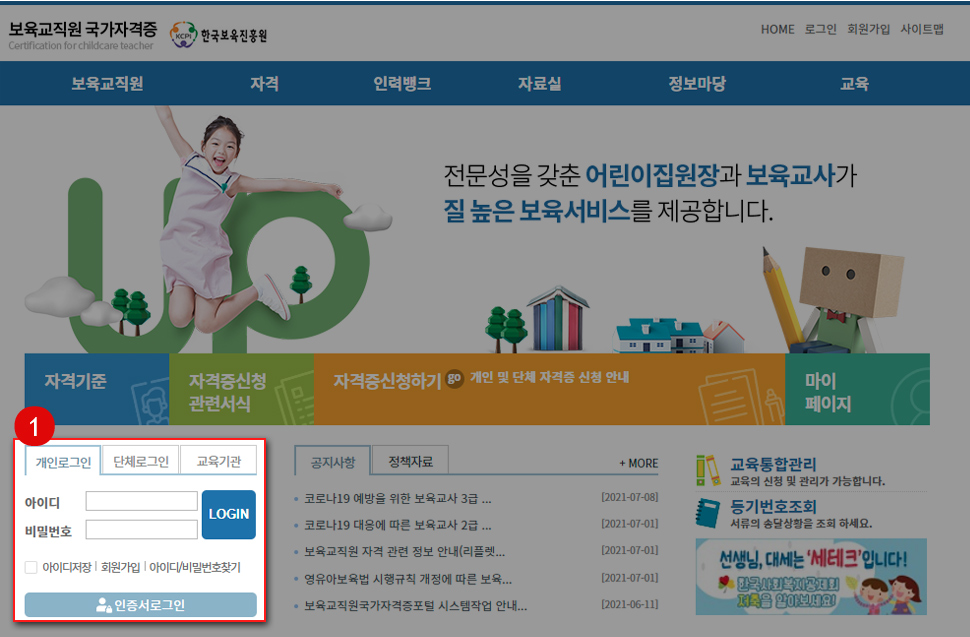The image size is (970, 637).
Task: Click the 아이디 ID input field
Action: [142, 500]
